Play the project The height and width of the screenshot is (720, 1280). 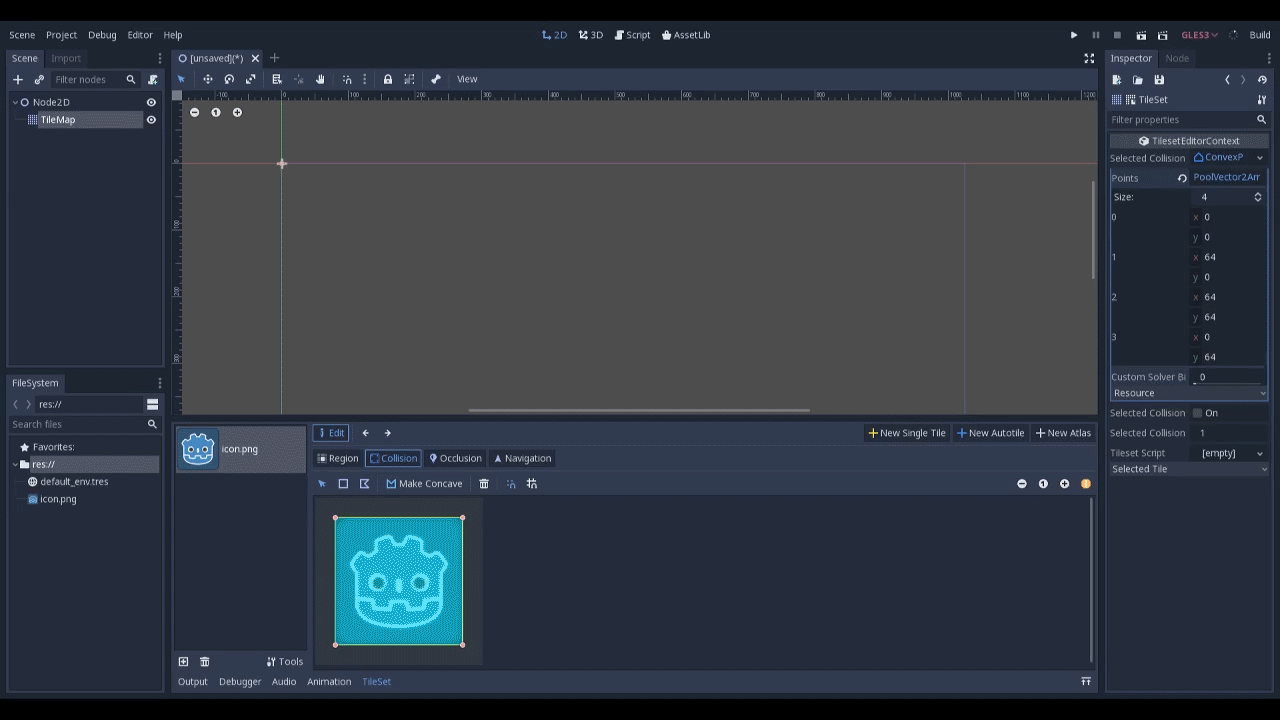click(1074, 35)
